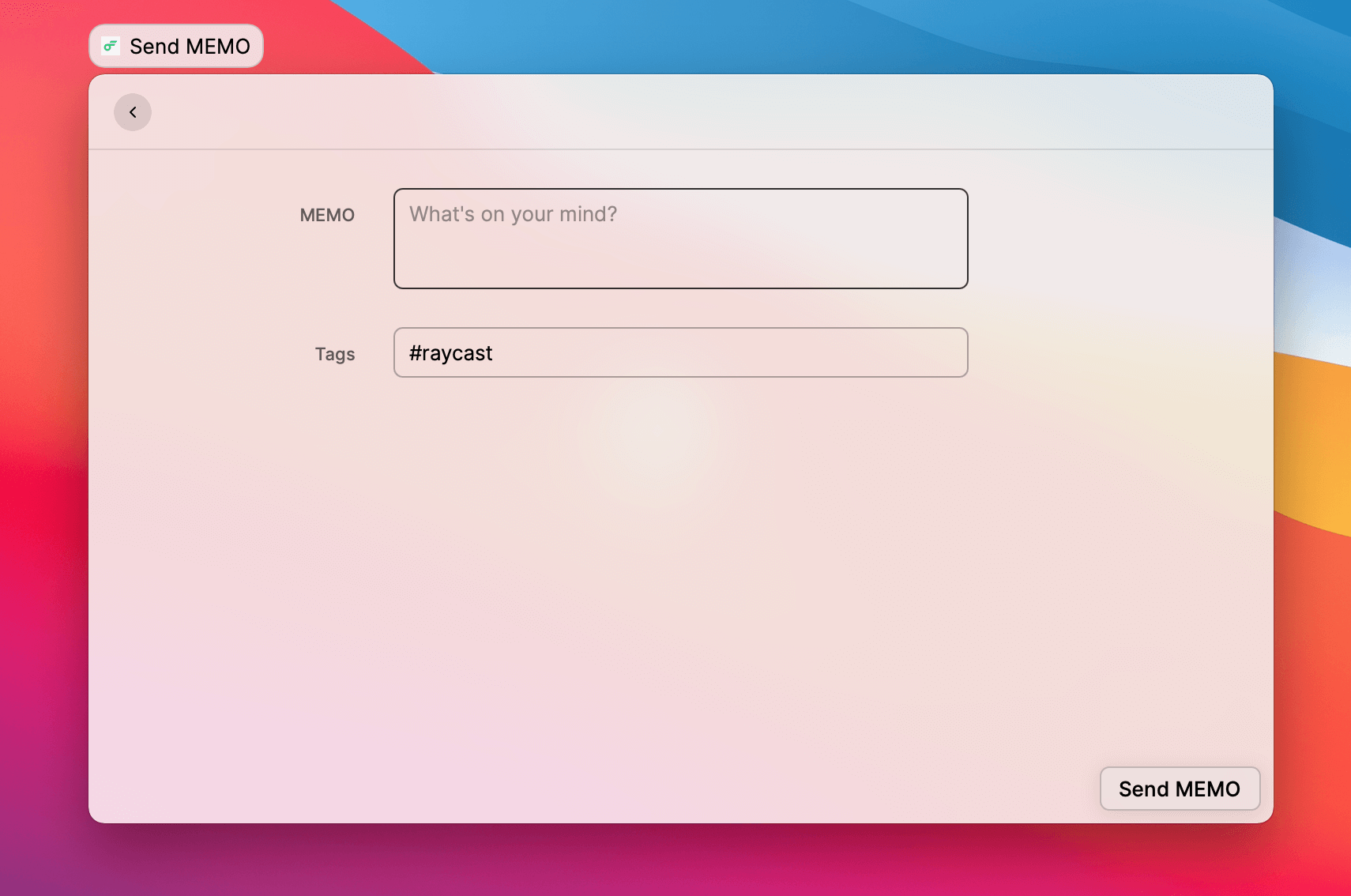
Task: Place cursor after "#raycast" in Tags field
Action: point(495,353)
